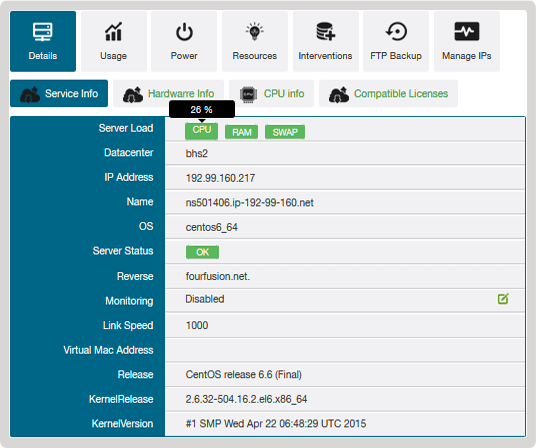The image size is (536, 448).
Task: Open Compatible Licenses tab
Action: point(388,93)
